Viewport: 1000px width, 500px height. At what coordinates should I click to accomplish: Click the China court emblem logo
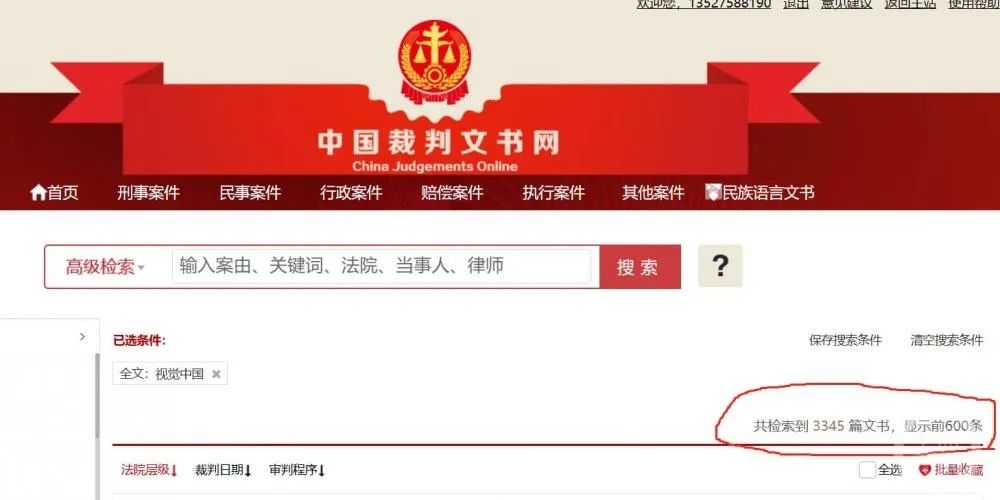tap(434, 60)
